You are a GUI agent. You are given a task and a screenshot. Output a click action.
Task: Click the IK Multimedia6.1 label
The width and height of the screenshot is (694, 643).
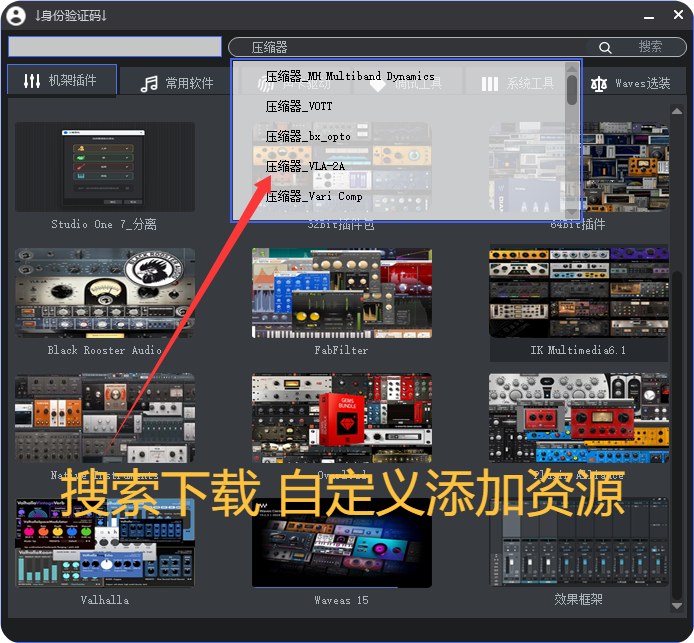pos(578,350)
